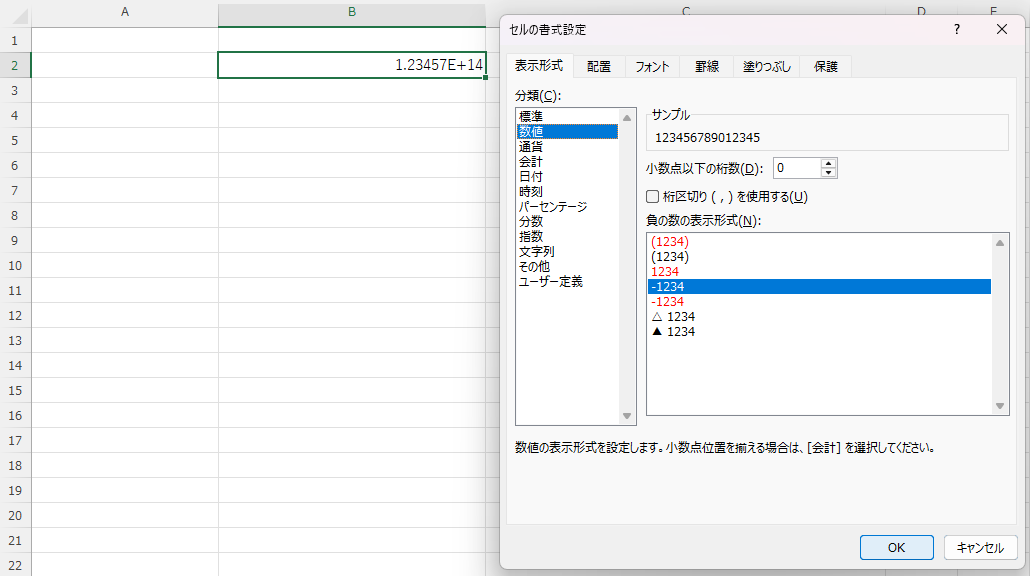
Task: Select red (1234) negative format
Action: (x=819, y=242)
